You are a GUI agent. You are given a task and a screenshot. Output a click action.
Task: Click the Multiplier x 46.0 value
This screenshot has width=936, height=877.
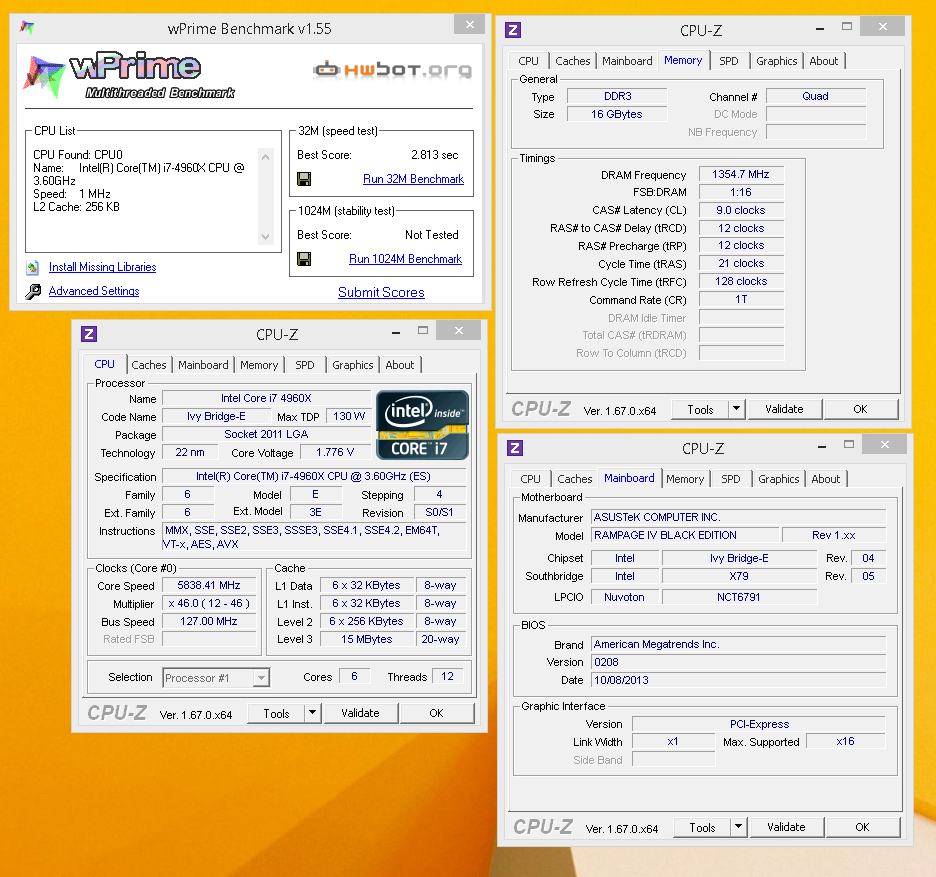click(x=209, y=604)
